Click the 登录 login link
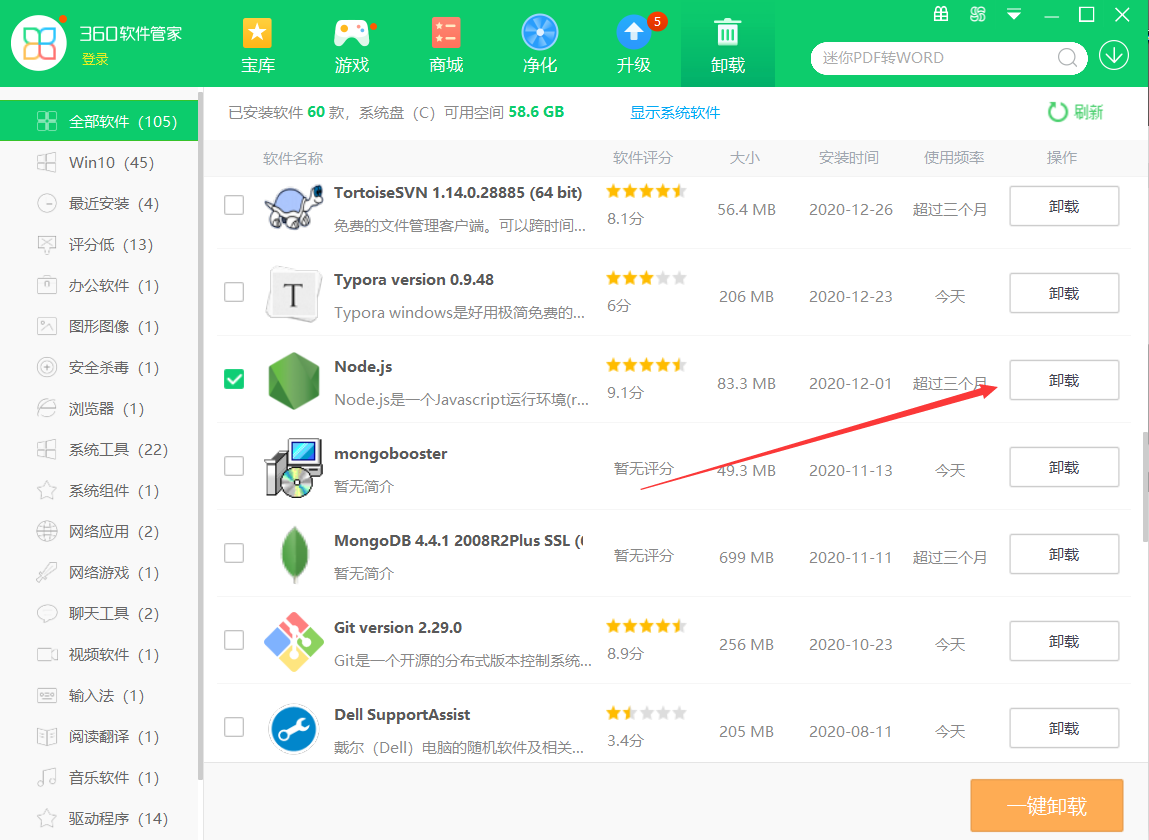Viewport: 1149px width, 840px height. 95,59
